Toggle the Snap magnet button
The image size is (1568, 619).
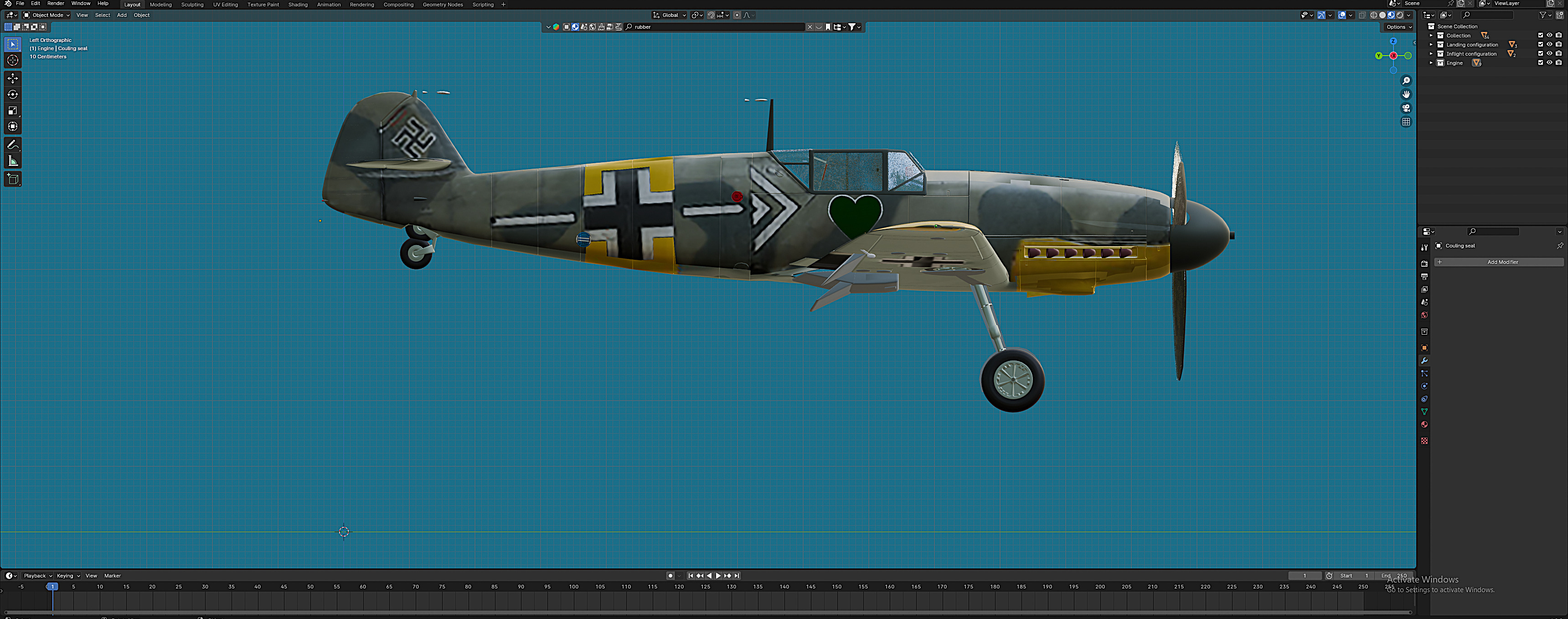[711, 15]
